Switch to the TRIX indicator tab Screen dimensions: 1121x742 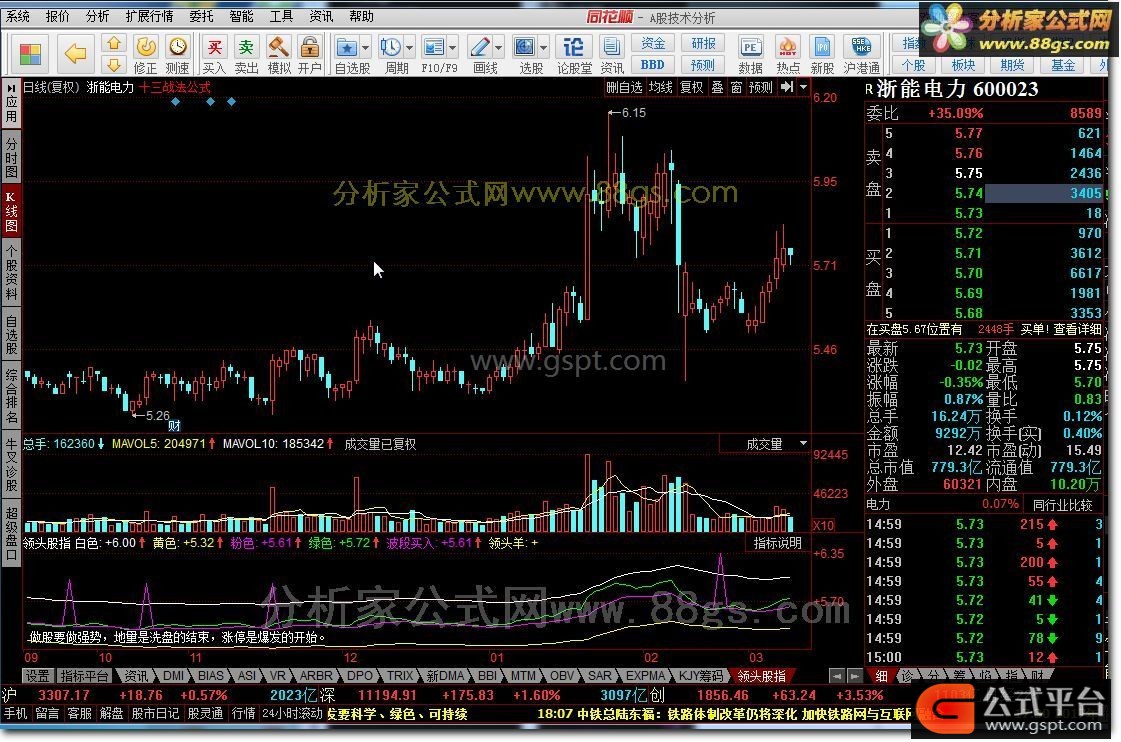(x=400, y=676)
